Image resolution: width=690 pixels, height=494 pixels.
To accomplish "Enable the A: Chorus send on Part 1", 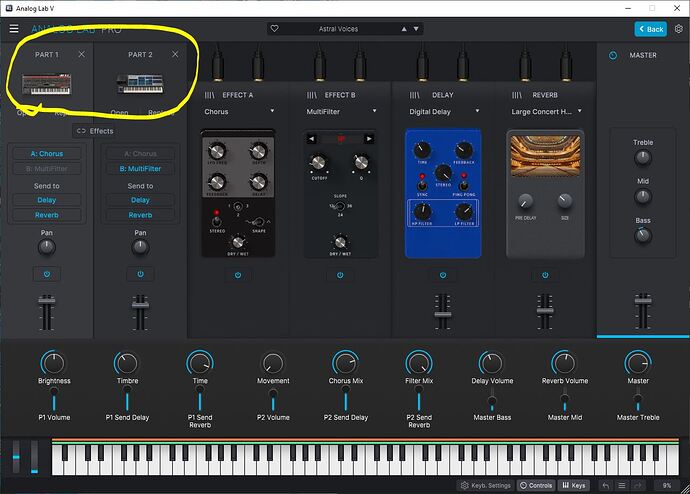I will 47,154.
